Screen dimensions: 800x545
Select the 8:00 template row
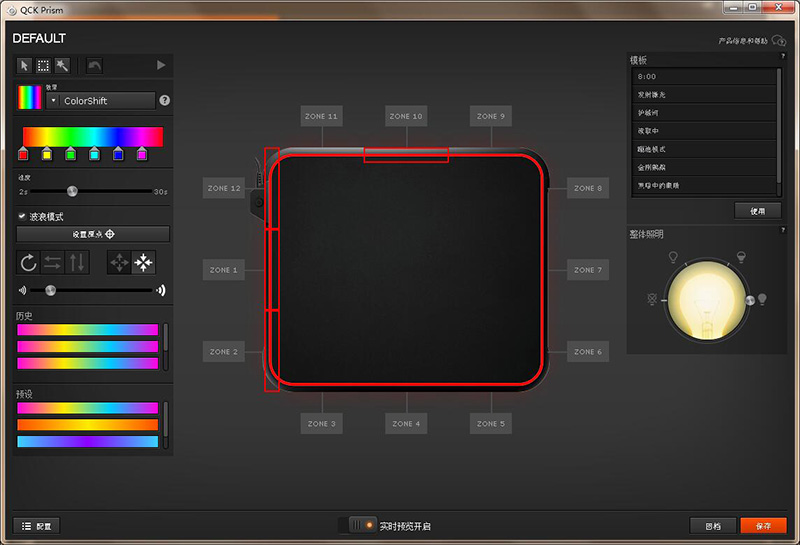pos(704,77)
